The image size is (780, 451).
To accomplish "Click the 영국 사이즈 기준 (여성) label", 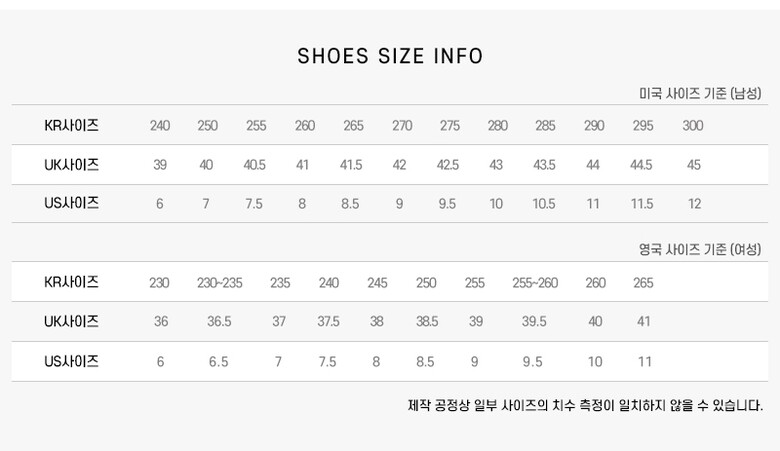I will pos(700,249).
